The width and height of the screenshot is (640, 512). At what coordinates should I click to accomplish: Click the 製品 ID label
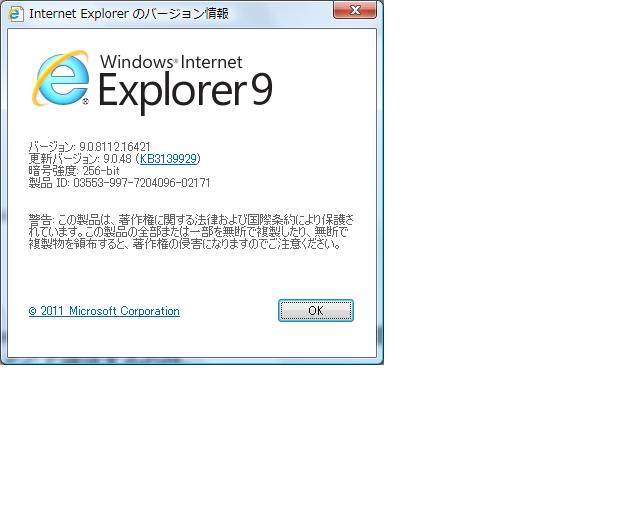click(47, 183)
